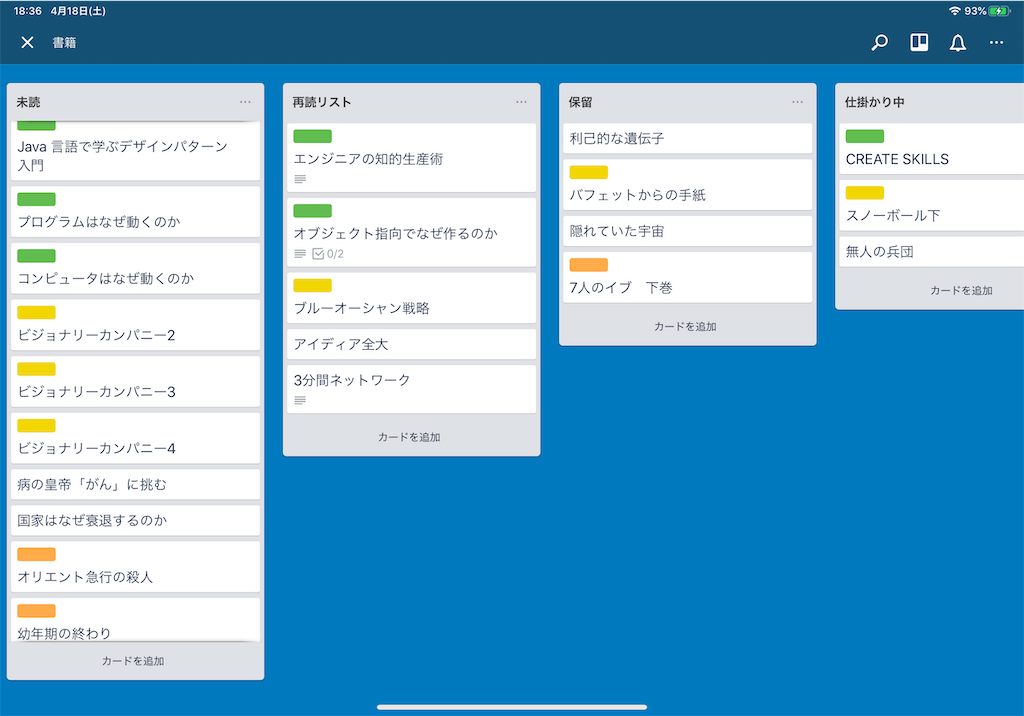Click the 保留 list title

581,102
